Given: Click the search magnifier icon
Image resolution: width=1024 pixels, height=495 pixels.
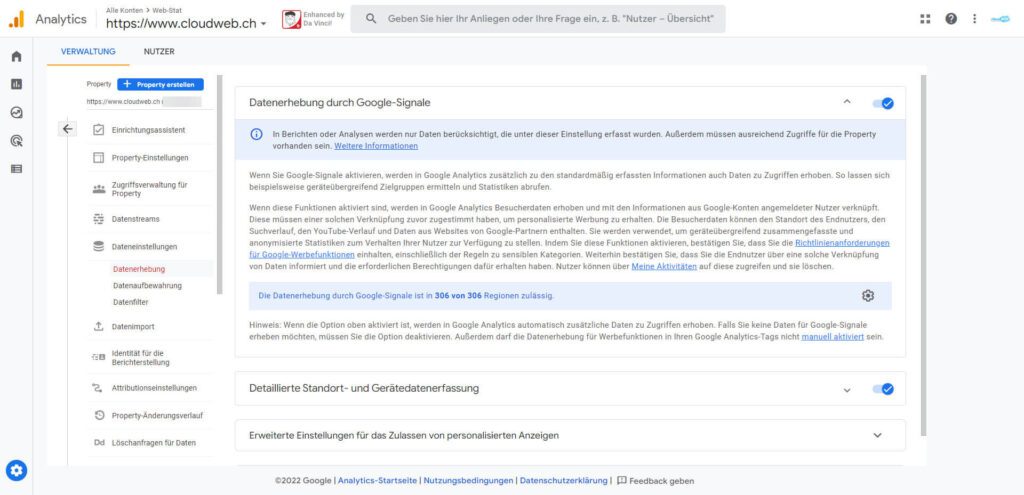Looking at the screenshot, I should (x=371, y=19).
